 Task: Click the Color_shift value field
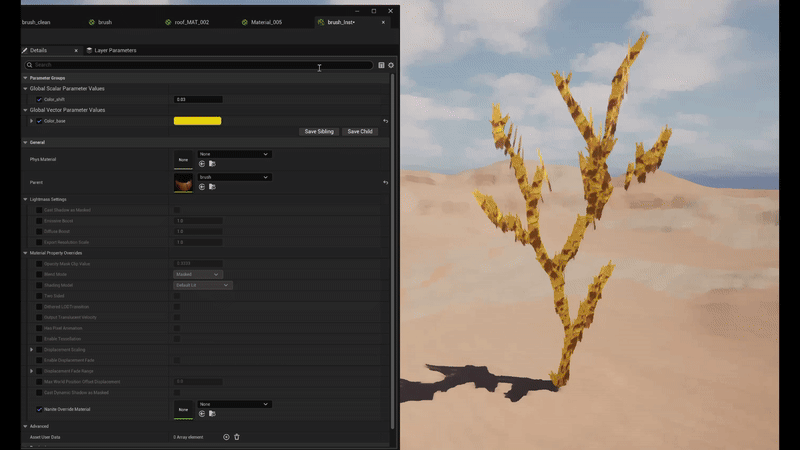coord(198,99)
